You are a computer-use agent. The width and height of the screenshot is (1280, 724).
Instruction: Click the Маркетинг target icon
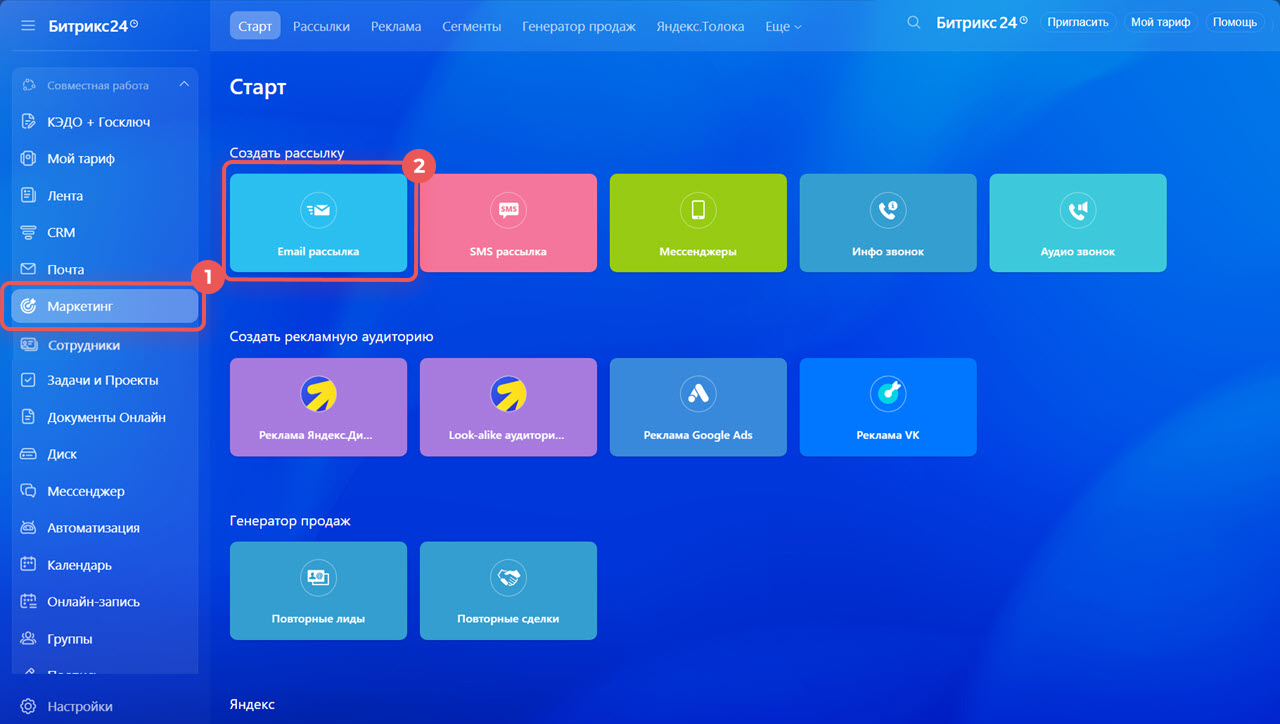(28, 306)
